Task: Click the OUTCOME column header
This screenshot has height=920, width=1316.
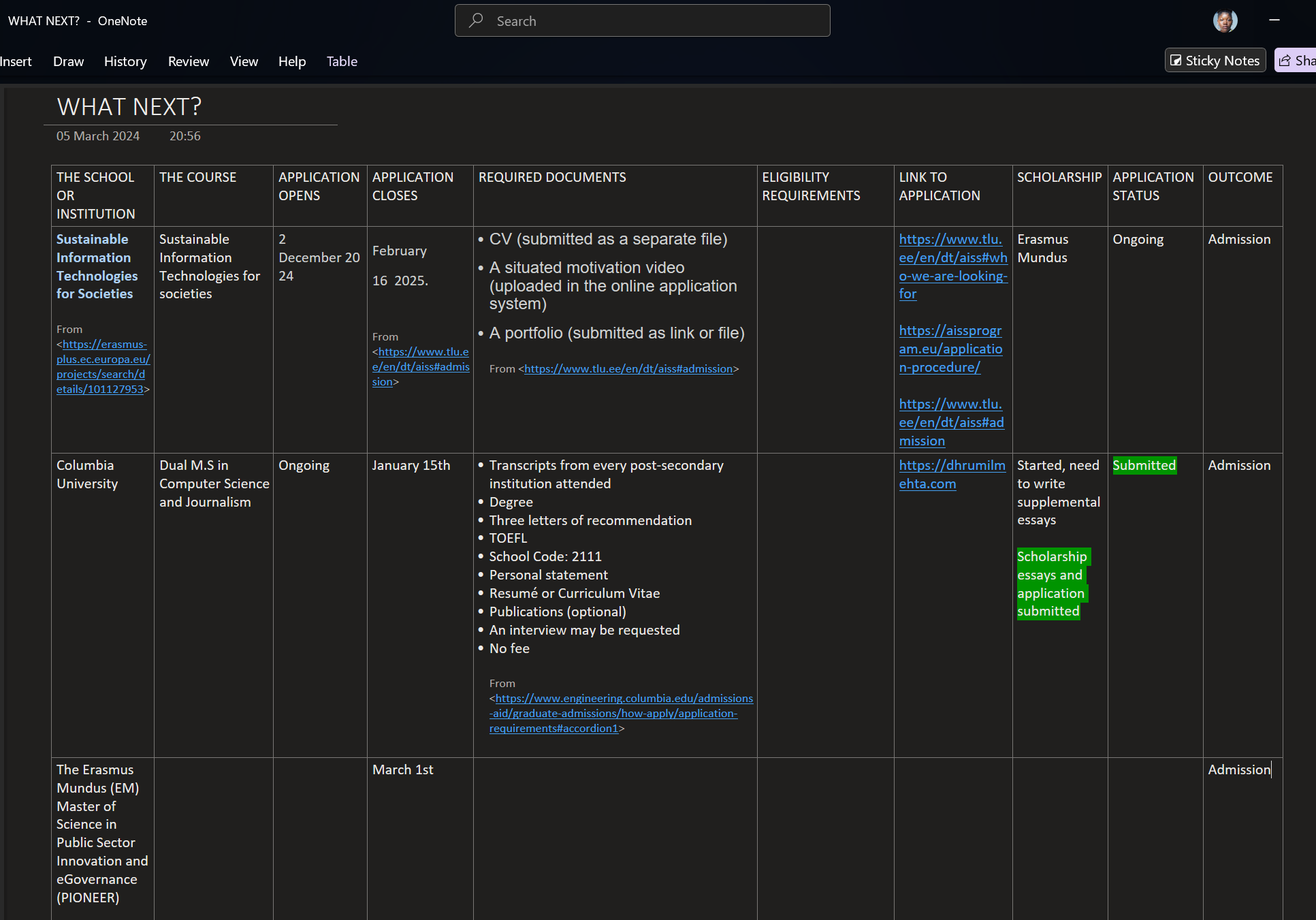Action: coord(1240,178)
